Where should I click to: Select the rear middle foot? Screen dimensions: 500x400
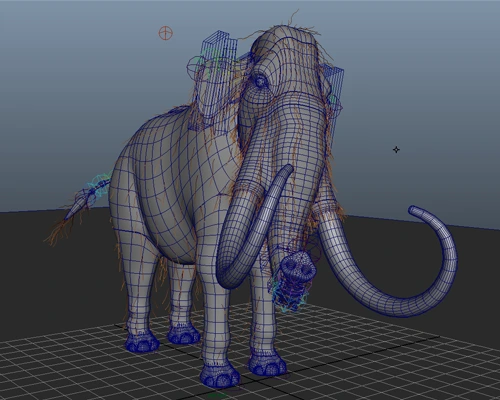[x=184, y=334]
